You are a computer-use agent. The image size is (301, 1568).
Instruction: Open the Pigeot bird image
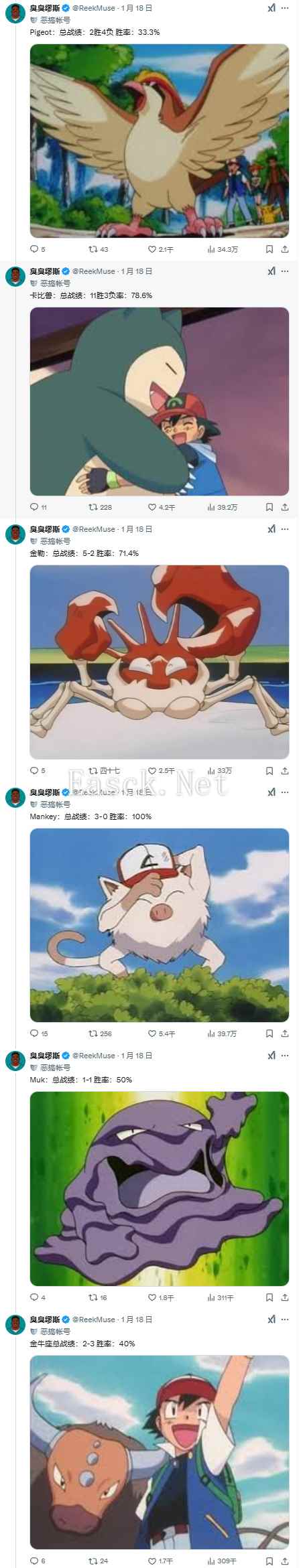click(x=160, y=141)
